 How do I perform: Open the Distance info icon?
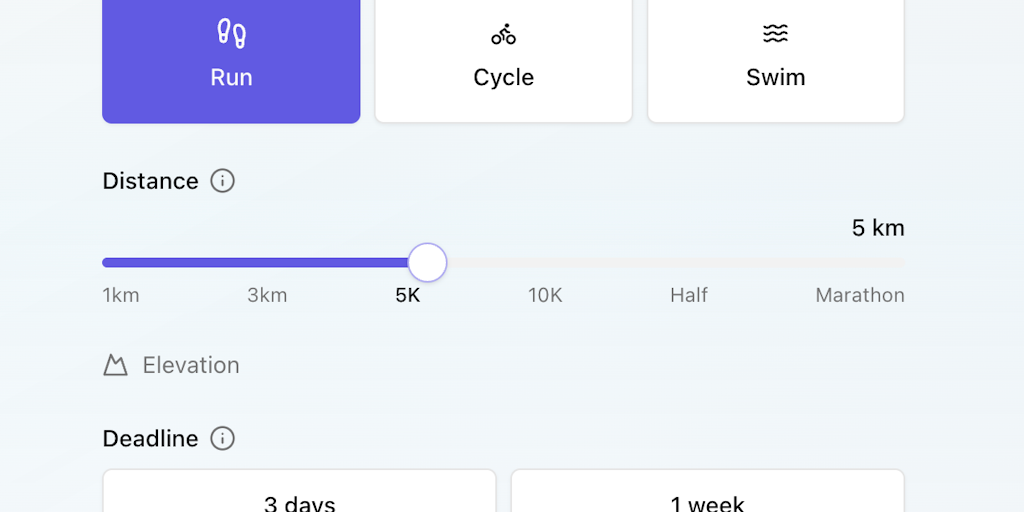[222, 181]
